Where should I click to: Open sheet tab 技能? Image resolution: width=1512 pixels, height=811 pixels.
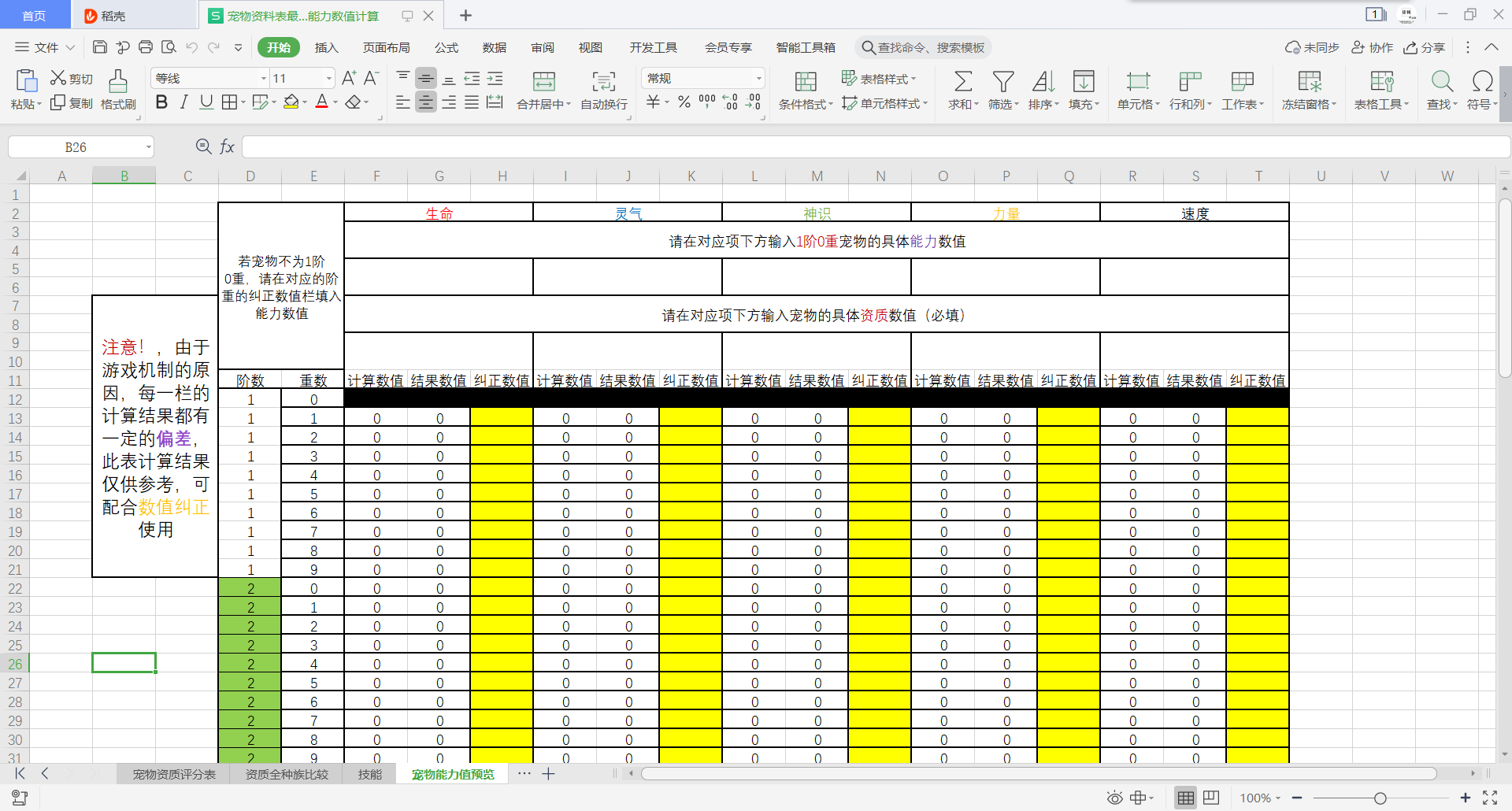[x=370, y=774]
